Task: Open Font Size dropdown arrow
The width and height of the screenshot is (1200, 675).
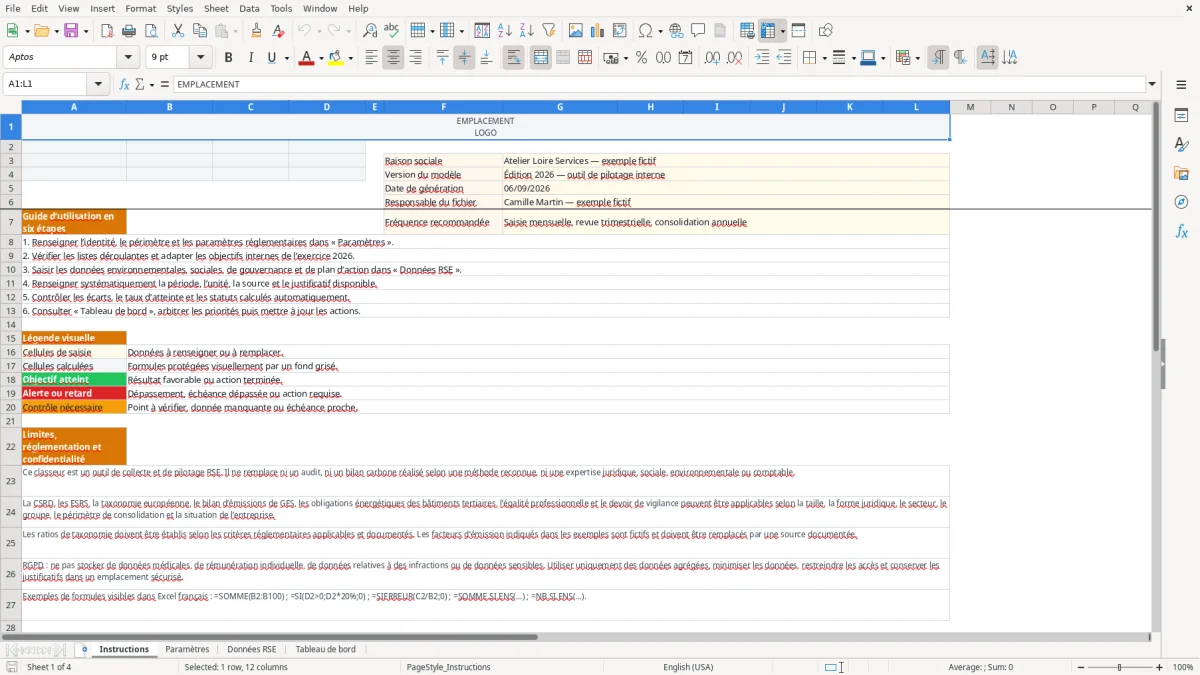Action: click(x=201, y=58)
